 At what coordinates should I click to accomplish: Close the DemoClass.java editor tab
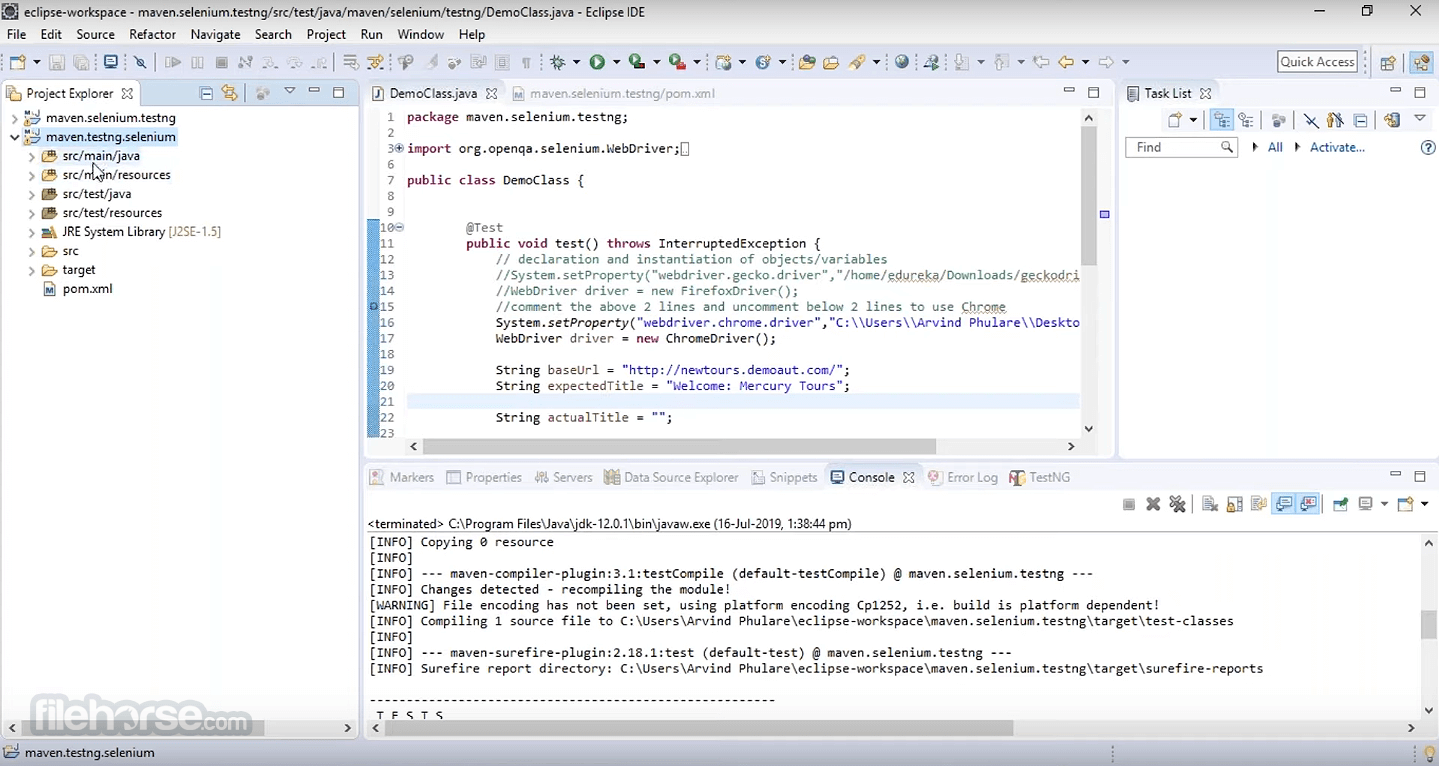click(x=491, y=93)
